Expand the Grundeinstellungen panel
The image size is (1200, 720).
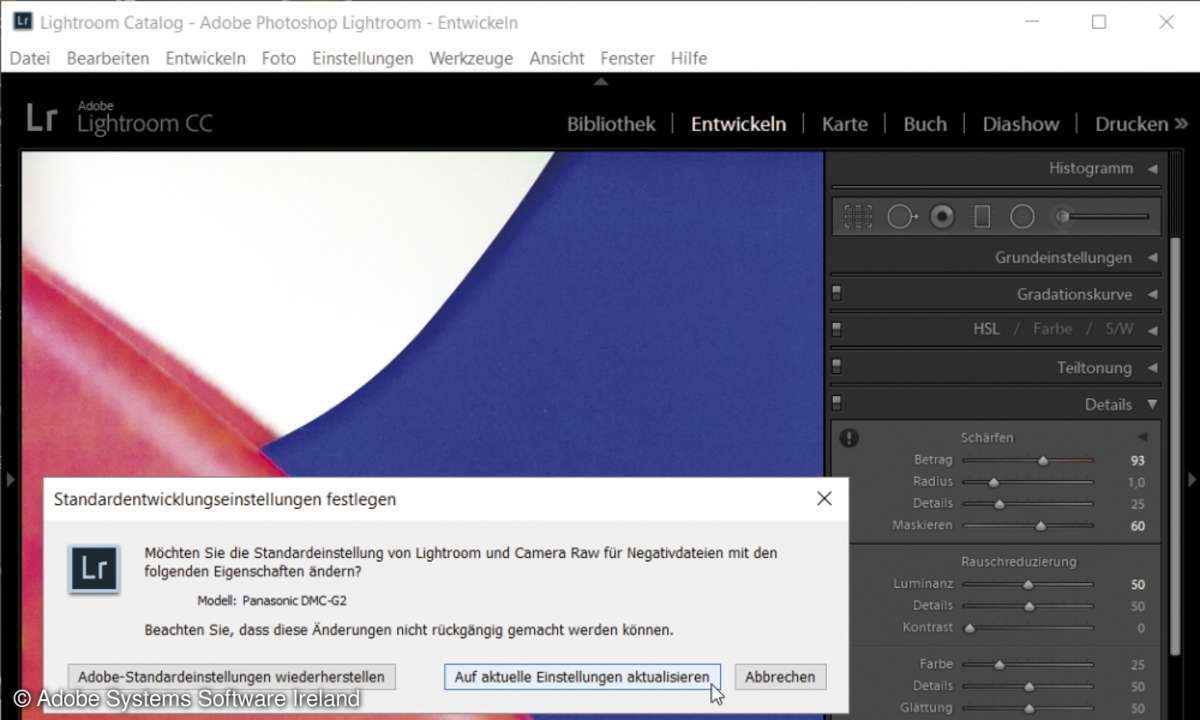point(1152,257)
